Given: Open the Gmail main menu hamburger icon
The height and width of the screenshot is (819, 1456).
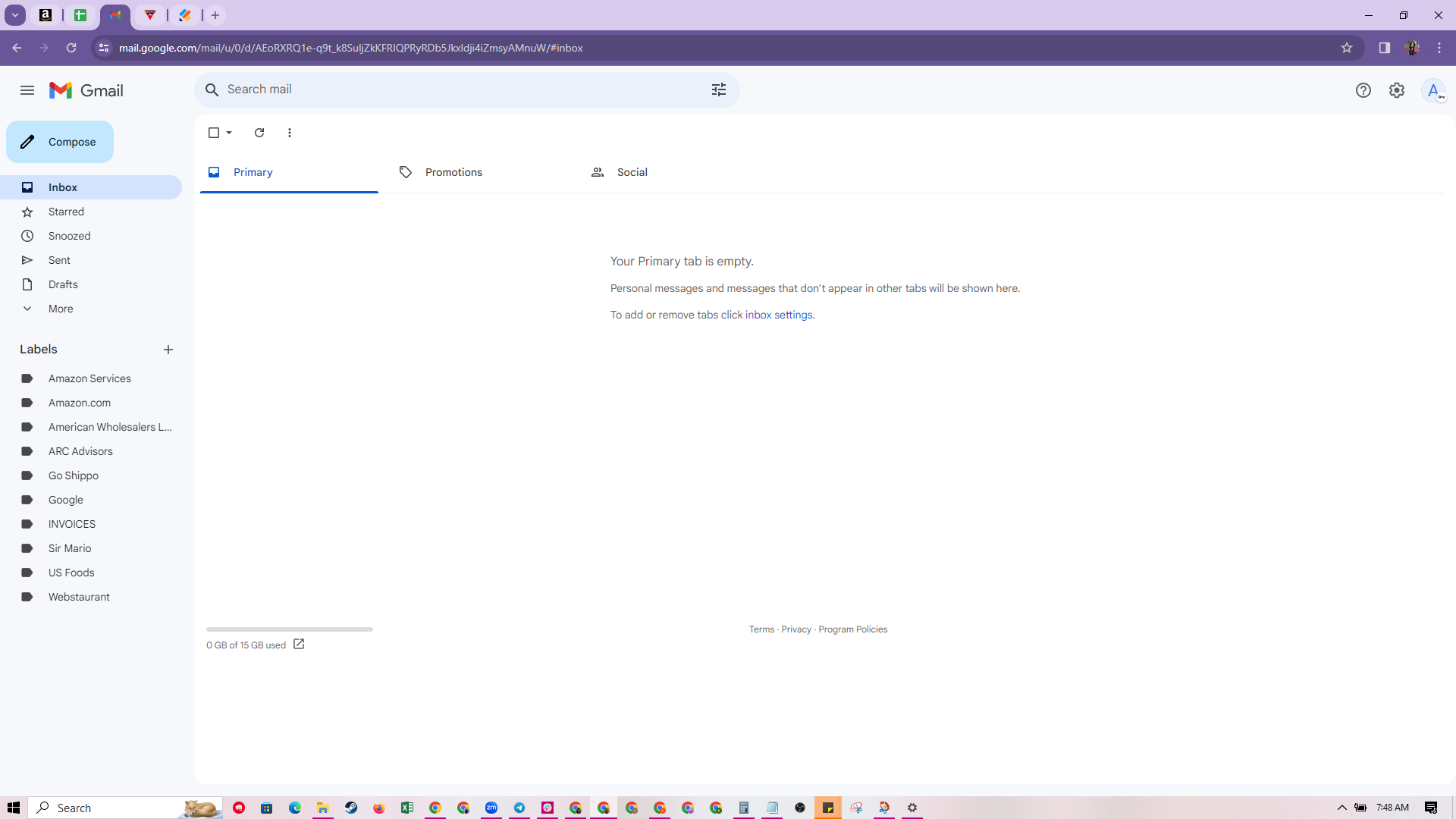Looking at the screenshot, I should click(27, 90).
